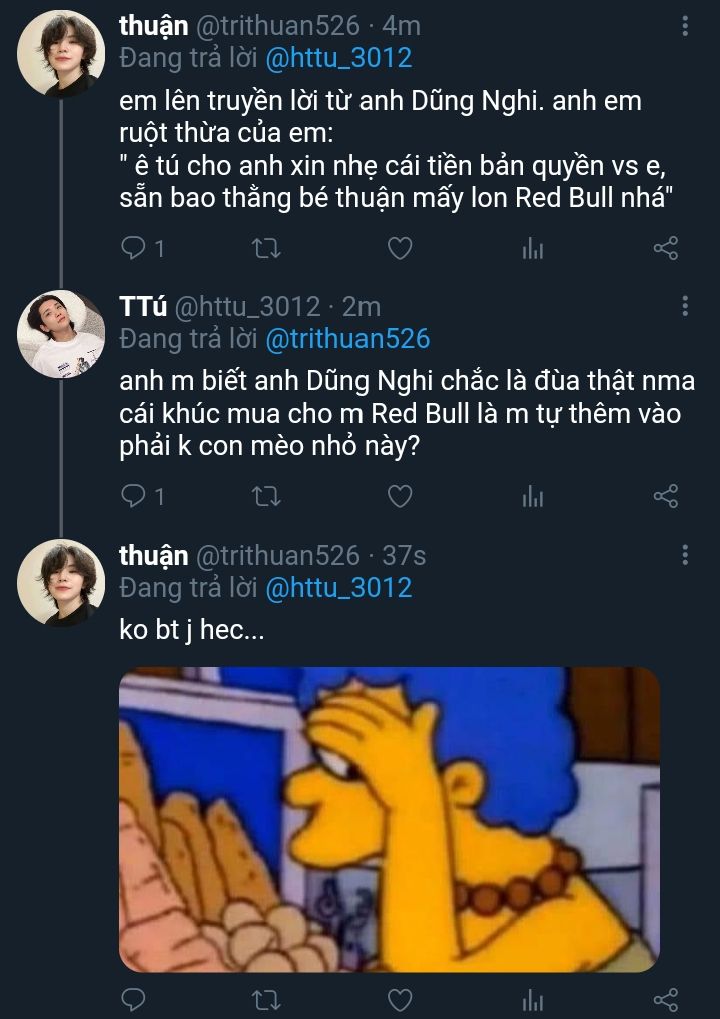720x1019 pixels.
Task: View analytics of TTú's tweet
Action: click(532, 495)
